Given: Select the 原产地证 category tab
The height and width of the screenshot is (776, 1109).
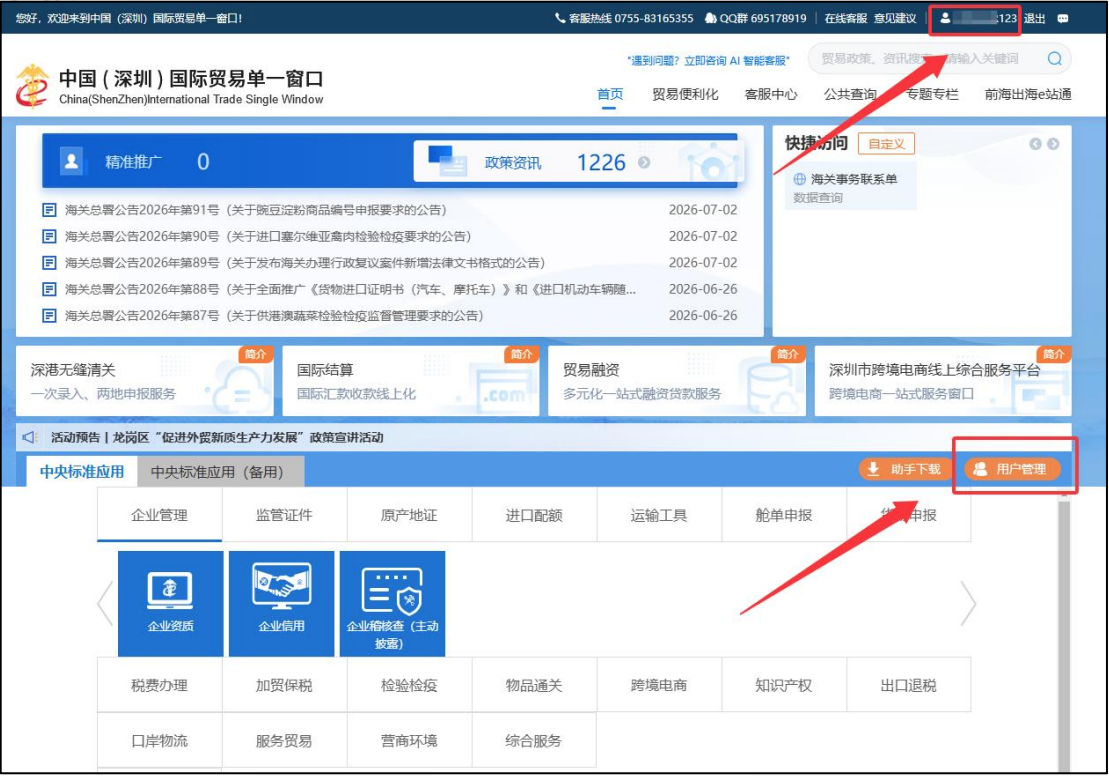Looking at the screenshot, I should pyautogui.click(x=409, y=515).
